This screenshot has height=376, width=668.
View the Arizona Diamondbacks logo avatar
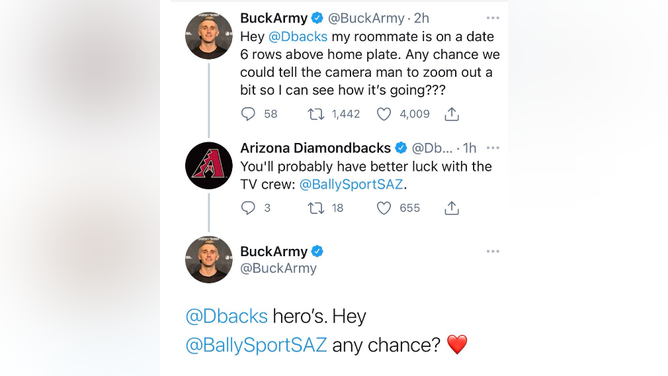(209, 165)
